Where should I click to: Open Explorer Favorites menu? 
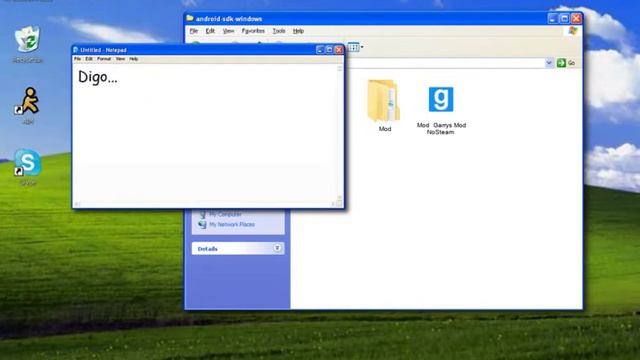click(x=253, y=31)
